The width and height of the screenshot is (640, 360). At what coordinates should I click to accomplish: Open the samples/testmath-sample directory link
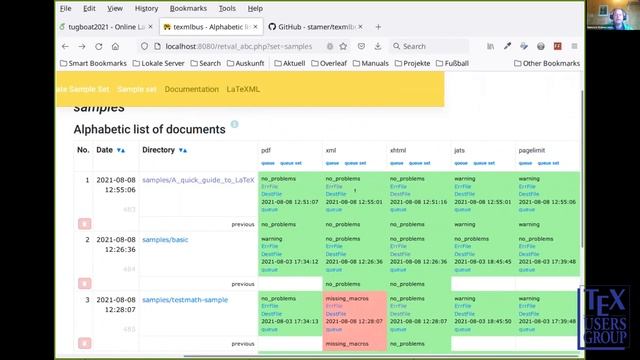185,300
